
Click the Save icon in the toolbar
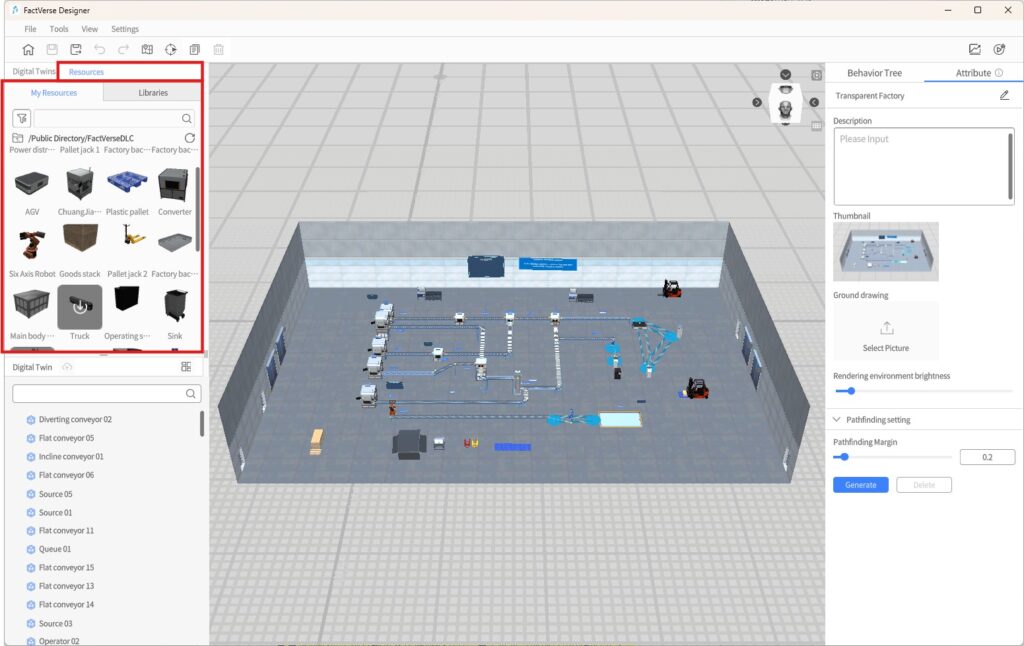[52, 48]
